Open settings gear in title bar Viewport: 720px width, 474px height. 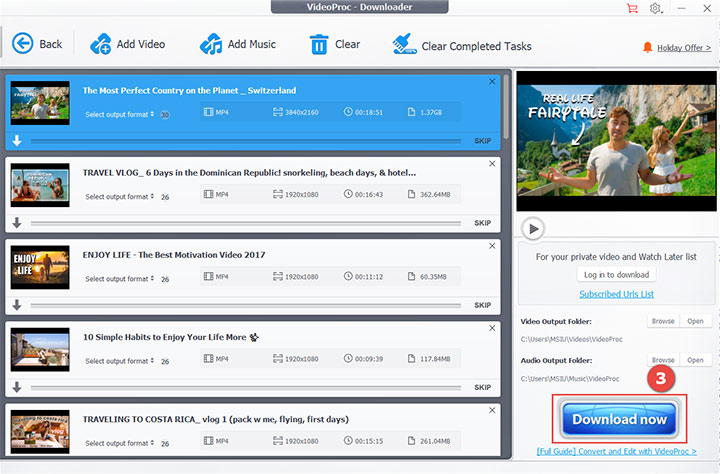coord(656,9)
